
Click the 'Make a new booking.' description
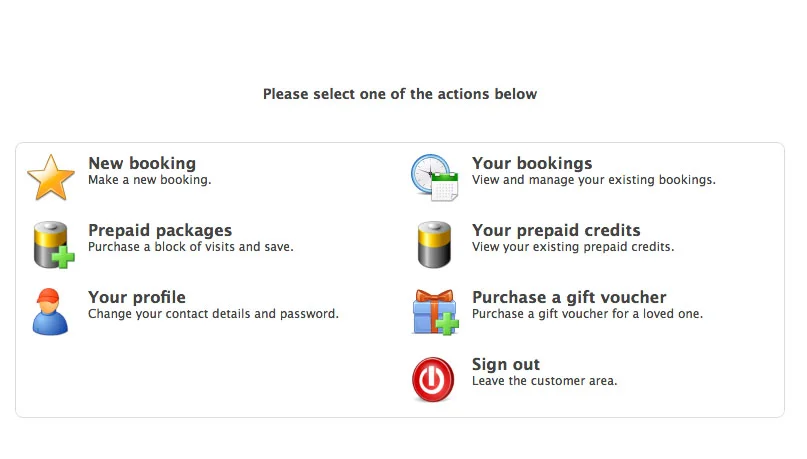point(150,180)
